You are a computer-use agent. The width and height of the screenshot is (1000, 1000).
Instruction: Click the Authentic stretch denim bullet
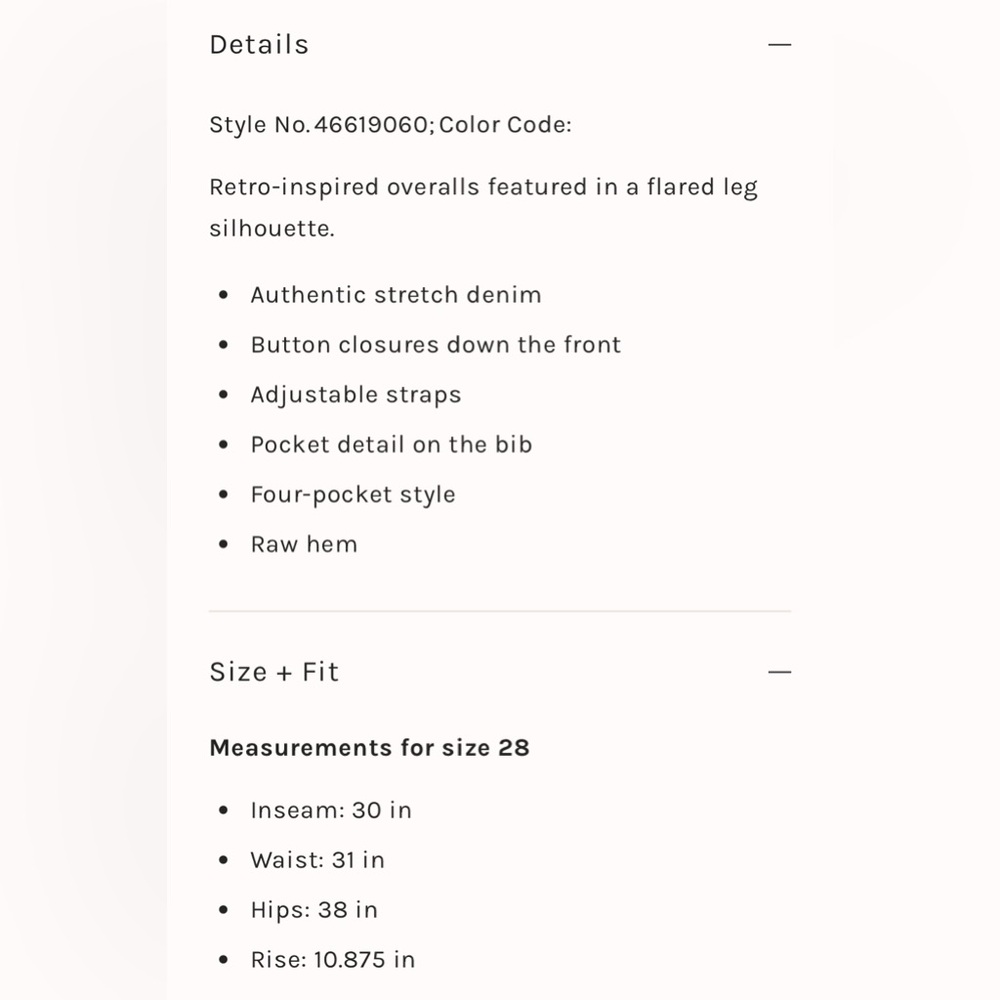click(395, 295)
